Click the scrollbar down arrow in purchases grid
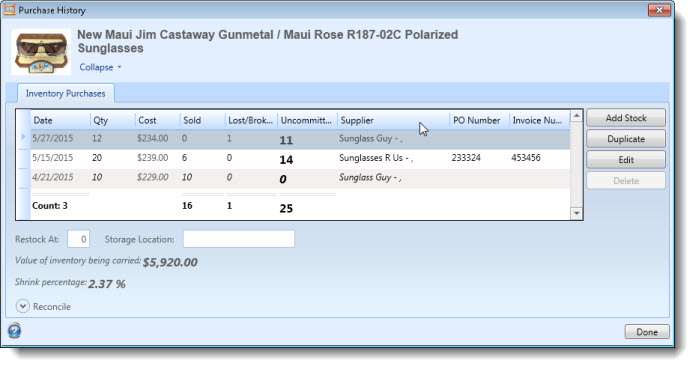Image resolution: width=696 pixels, height=369 pixels. [576, 213]
